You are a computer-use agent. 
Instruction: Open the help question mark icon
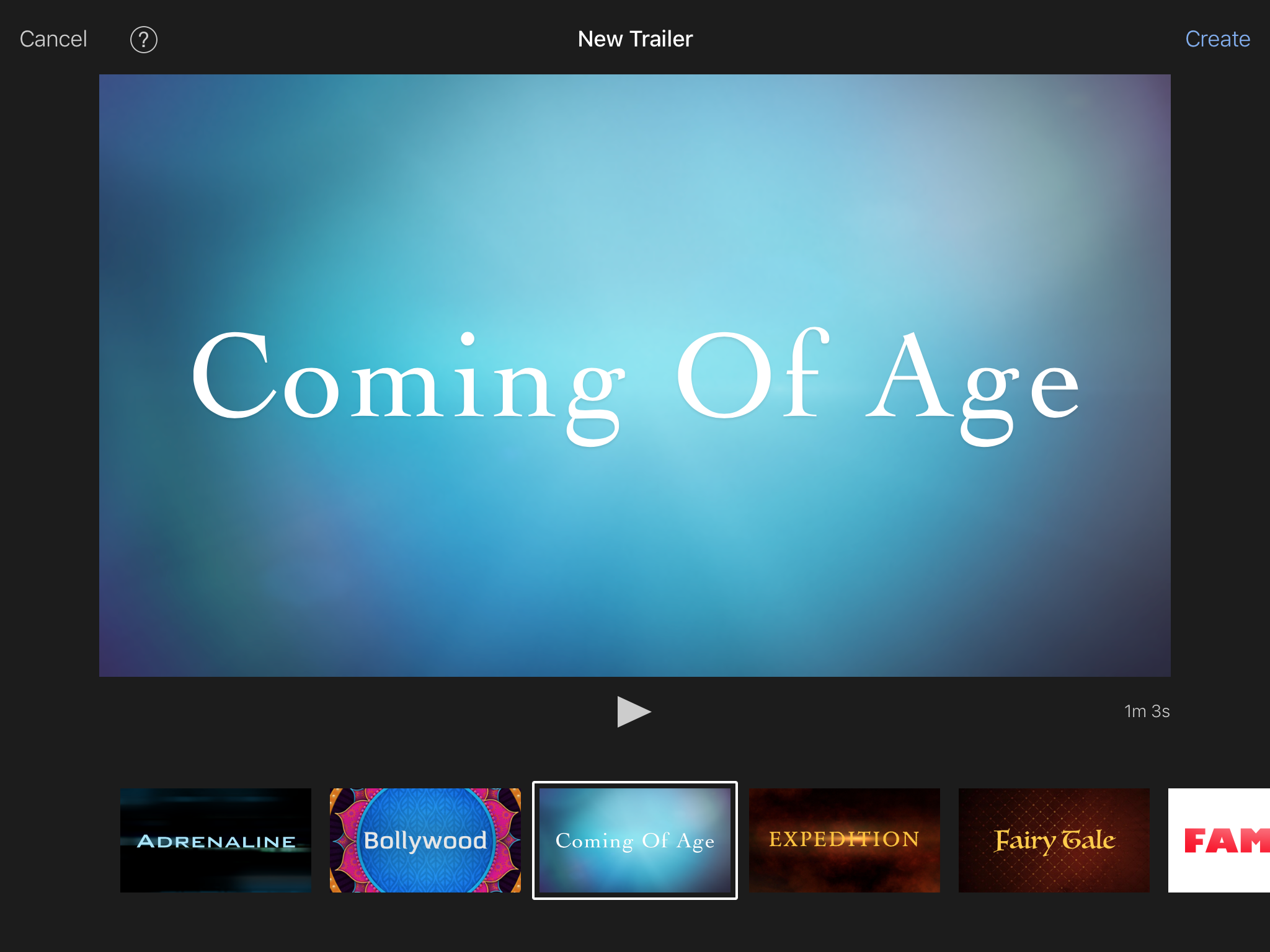tap(143, 40)
